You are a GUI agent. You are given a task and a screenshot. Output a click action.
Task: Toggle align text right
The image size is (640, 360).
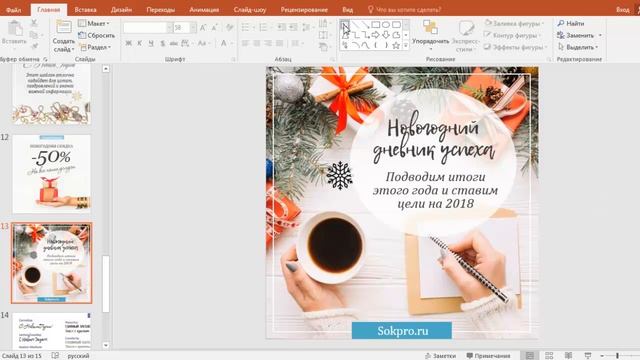268,43
